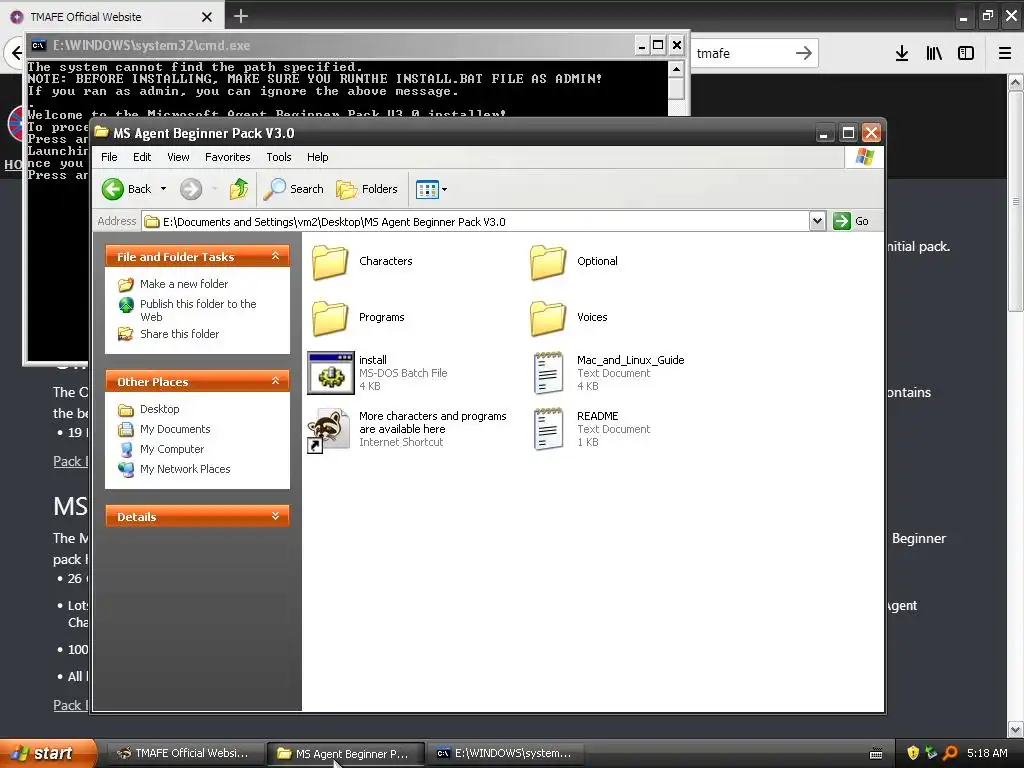The image size is (1024, 768).
Task: Open a new Firefox tab with plus button
Action: (x=241, y=16)
